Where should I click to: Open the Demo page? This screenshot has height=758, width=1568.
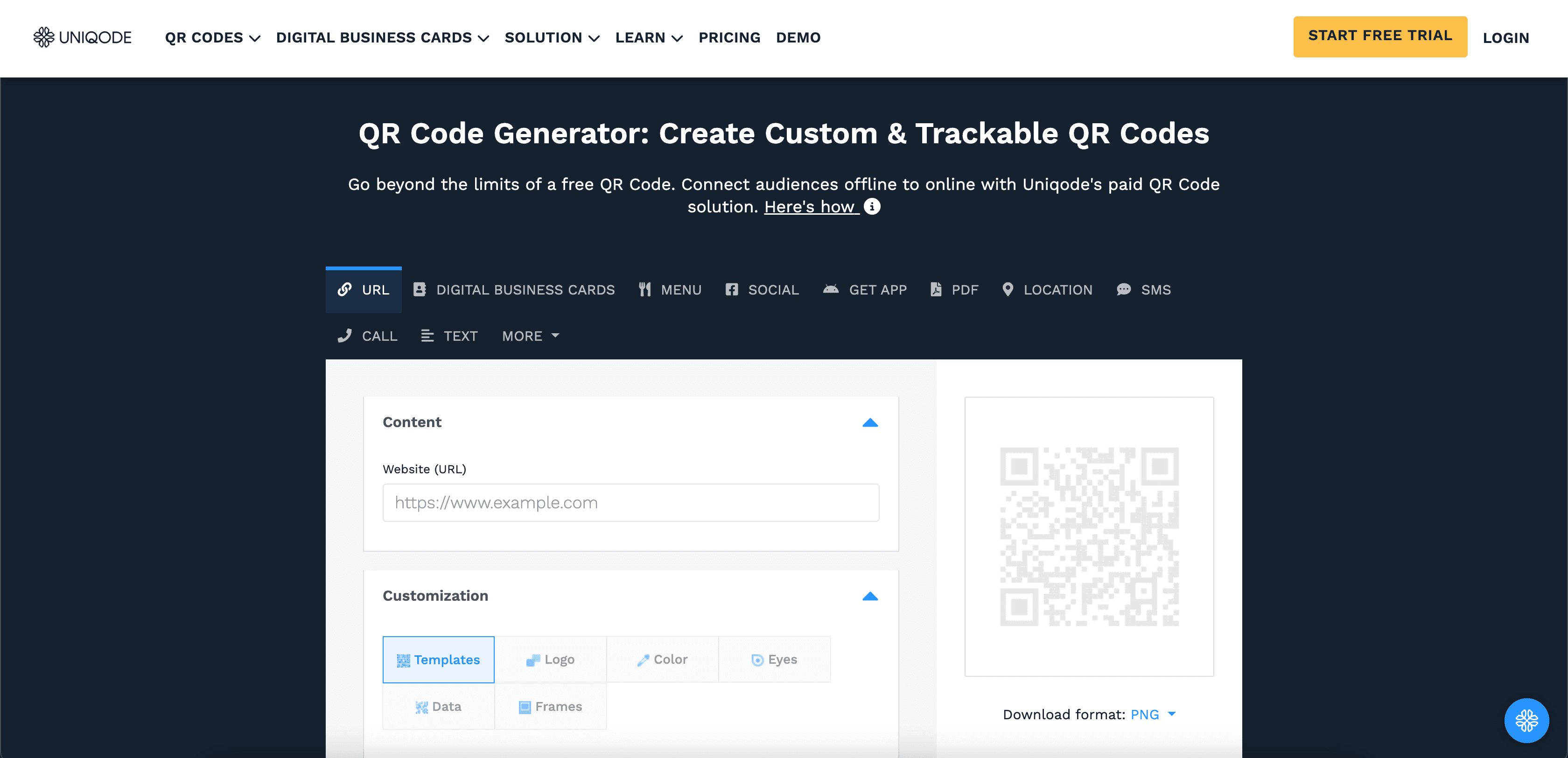798,38
